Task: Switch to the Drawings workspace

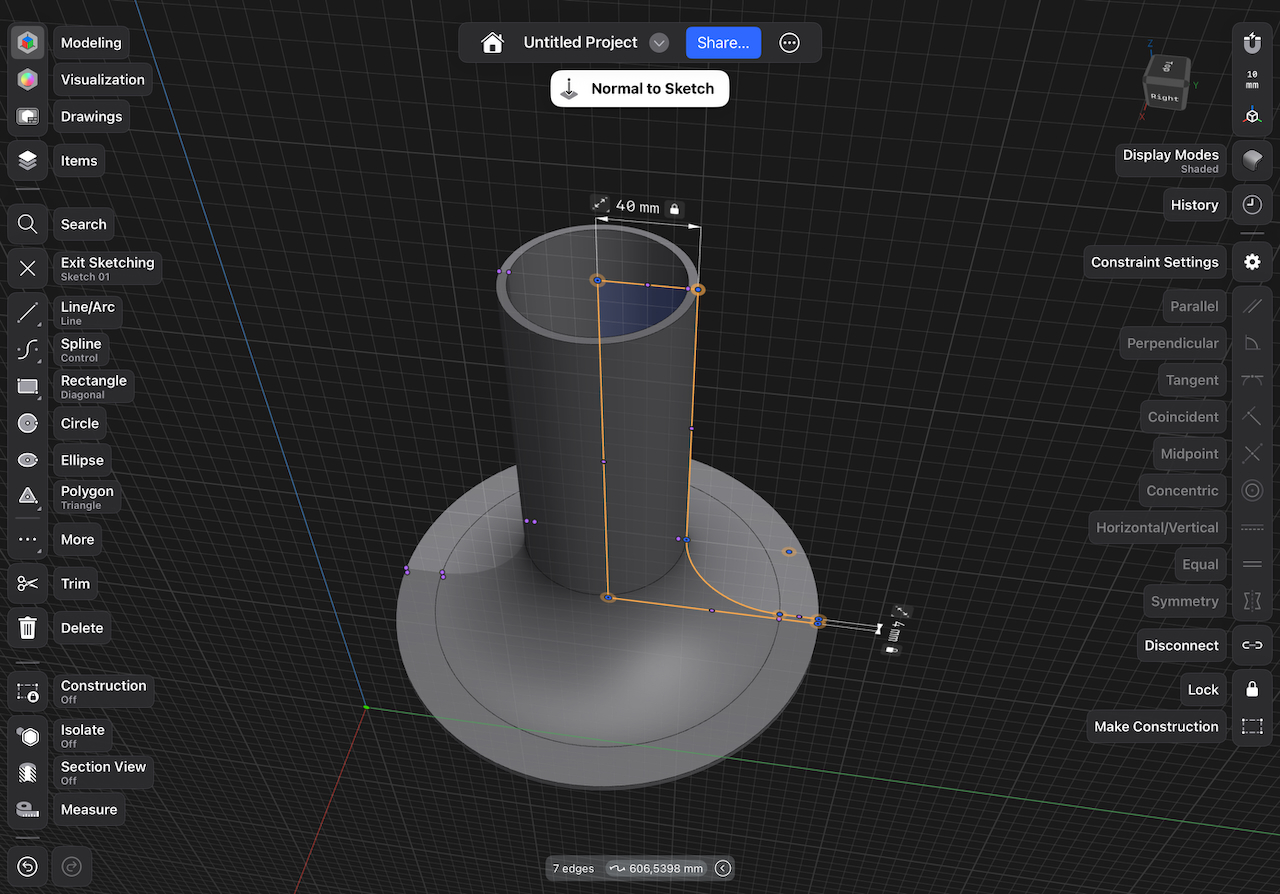Action: (28, 117)
